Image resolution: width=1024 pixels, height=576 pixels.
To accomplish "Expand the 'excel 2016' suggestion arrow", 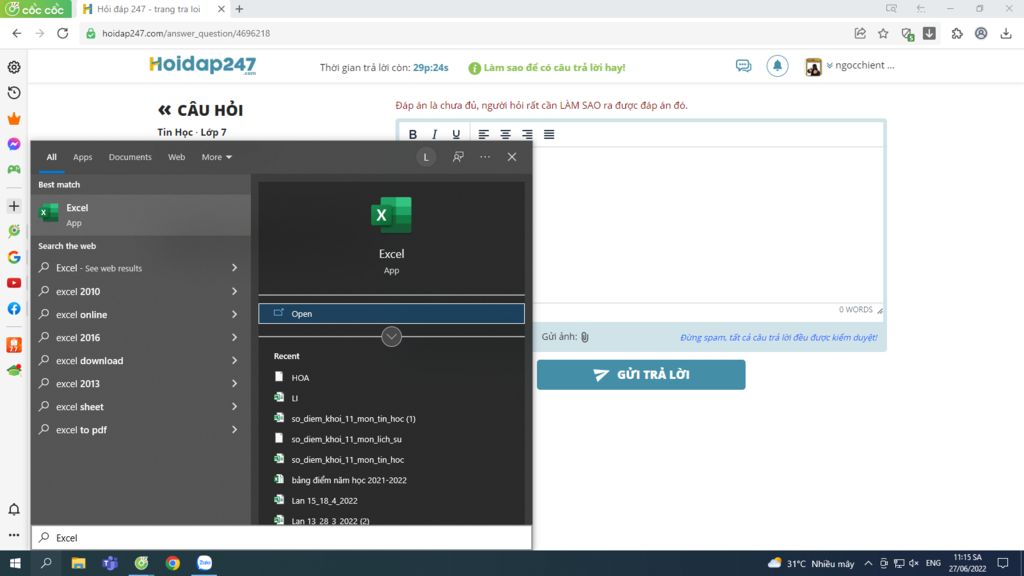I will tap(234, 337).
